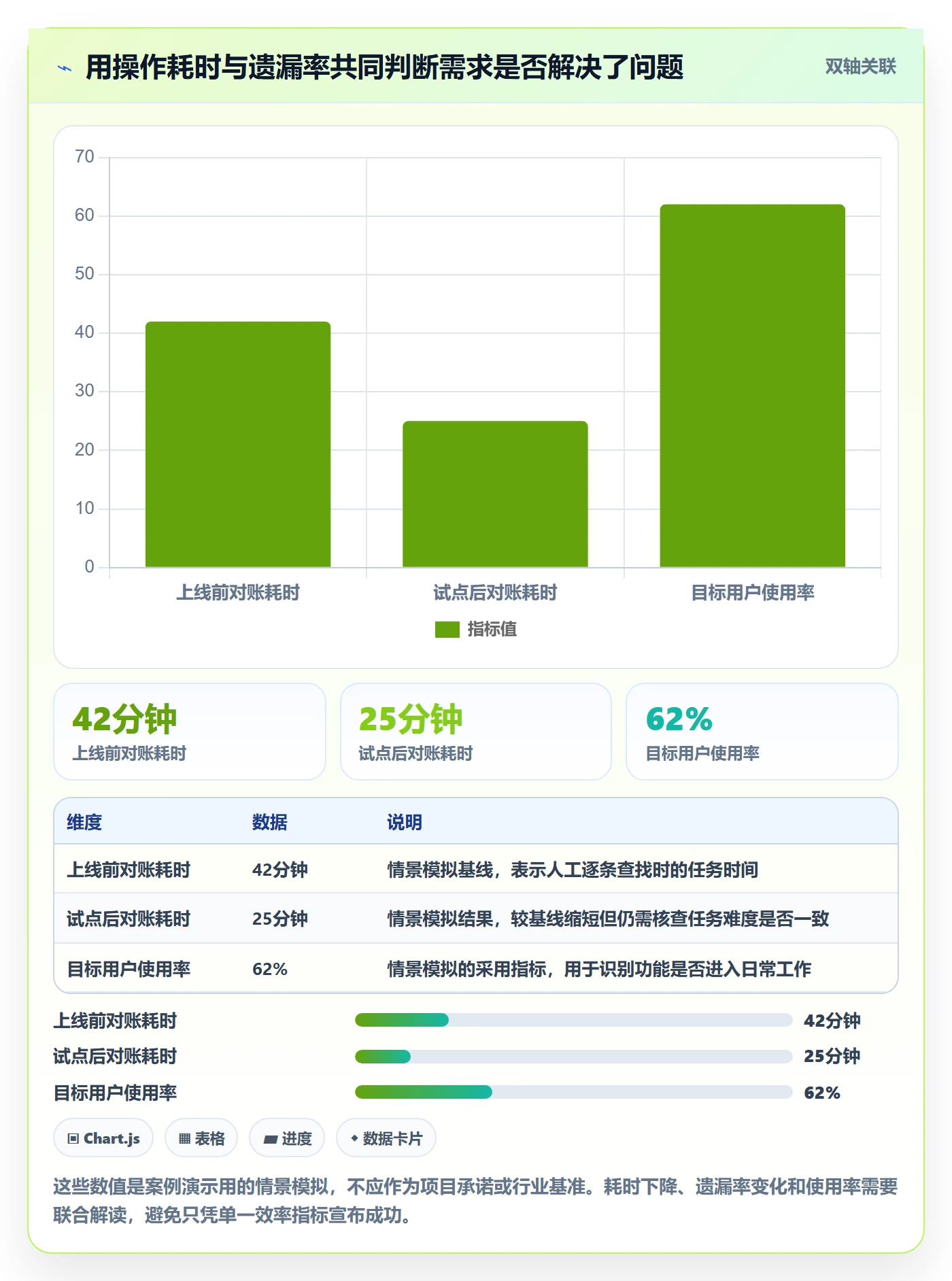Click the footer disclaimer paragraph
The height and width of the screenshot is (1281, 952).
pyautogui.click(x=475, y=1201)
